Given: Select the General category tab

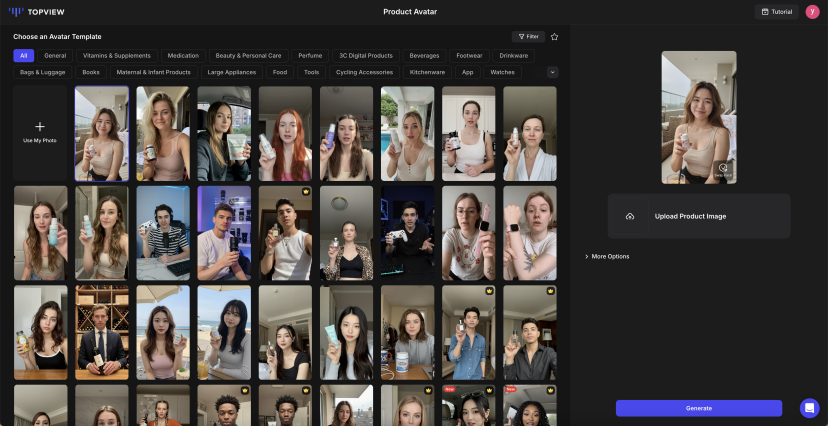Looking at the screenshot, I should 55,55.
